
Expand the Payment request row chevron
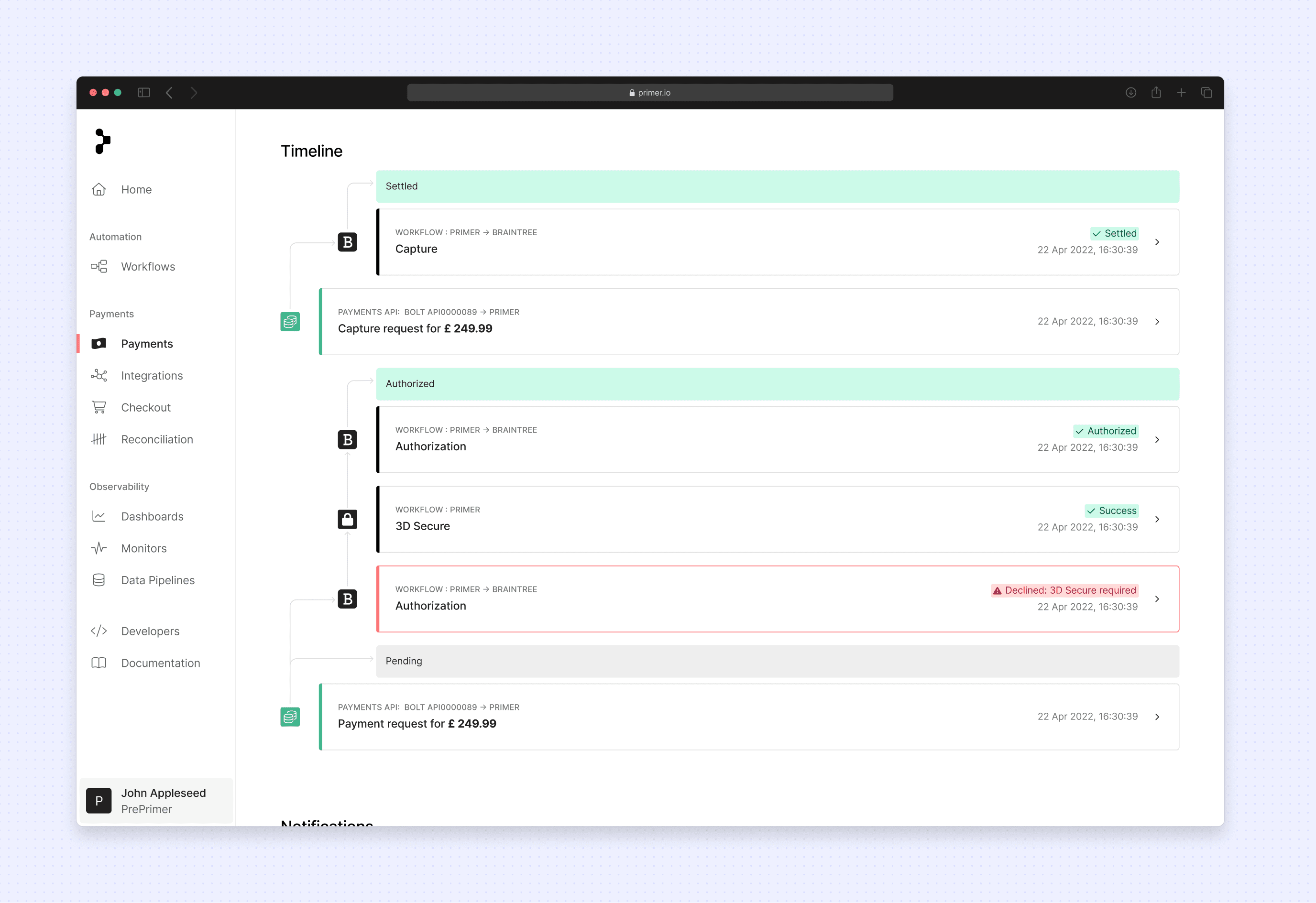tap(1157, 718)
